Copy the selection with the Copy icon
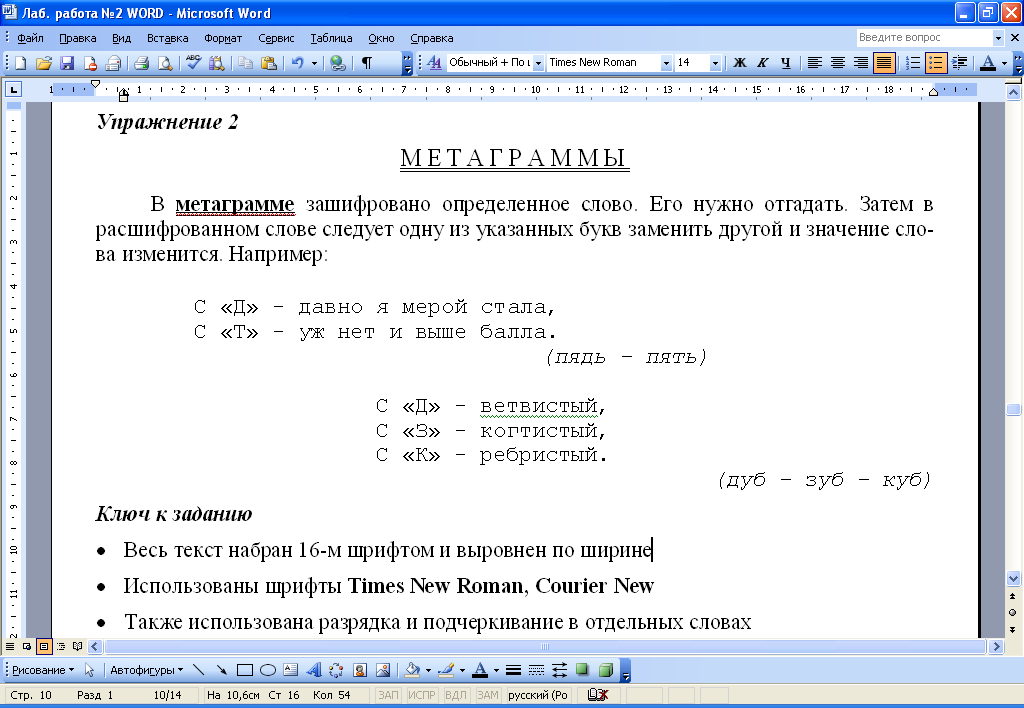The image size is (1024, 708). [x=246, y=63]
